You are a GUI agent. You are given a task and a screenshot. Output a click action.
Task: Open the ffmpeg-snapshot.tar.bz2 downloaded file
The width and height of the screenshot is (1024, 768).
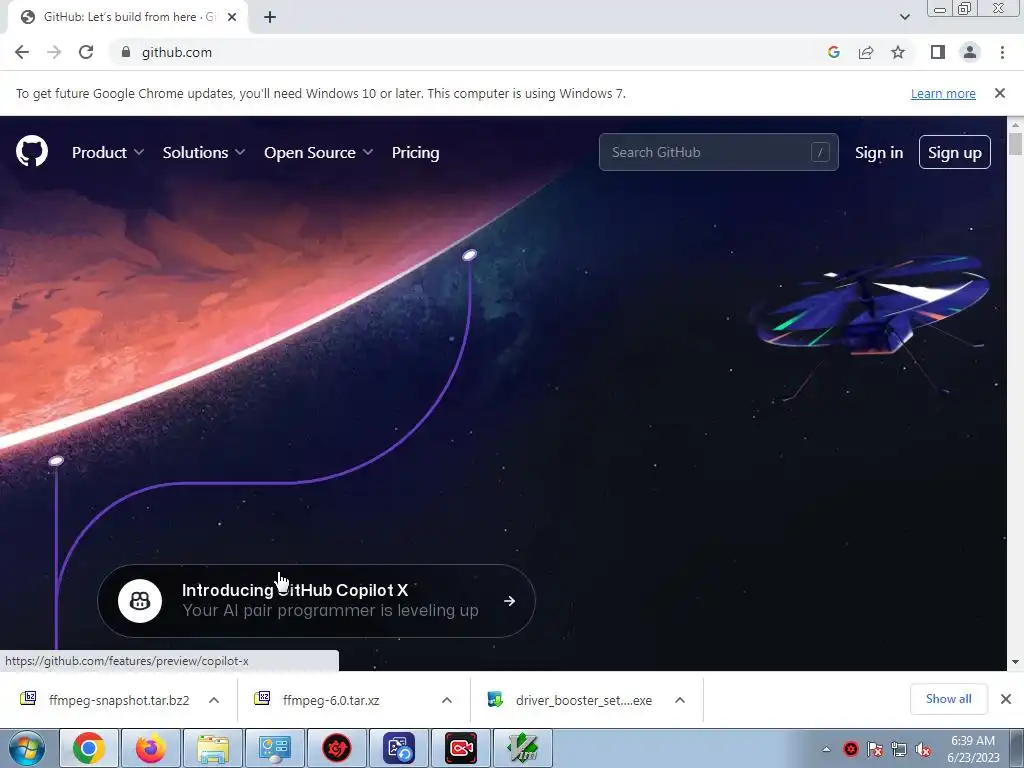[x=119, y=700]
